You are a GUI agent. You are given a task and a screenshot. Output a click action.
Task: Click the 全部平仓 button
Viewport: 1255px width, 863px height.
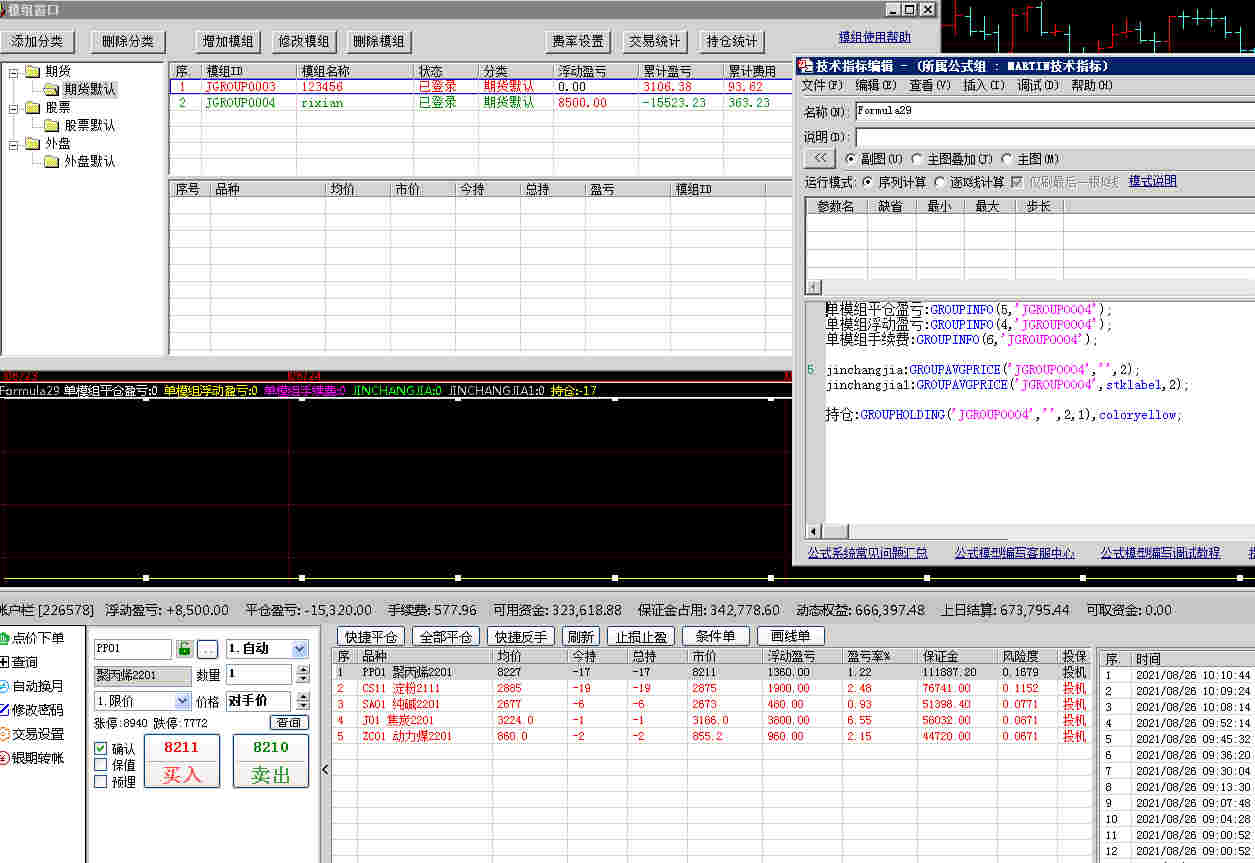click(445, 637)
